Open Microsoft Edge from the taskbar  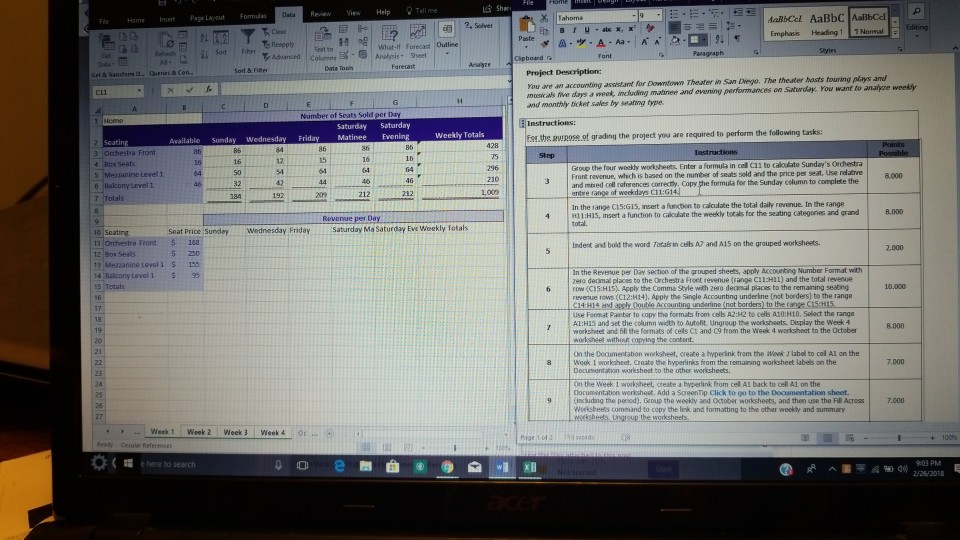(339, 467)
